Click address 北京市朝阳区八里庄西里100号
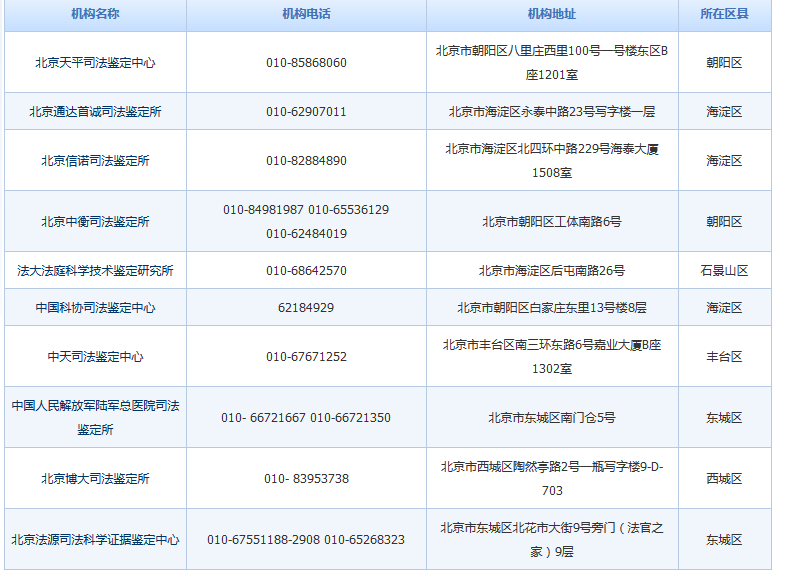Viewport: 785px width, 570px height. (x=552, y=63)
